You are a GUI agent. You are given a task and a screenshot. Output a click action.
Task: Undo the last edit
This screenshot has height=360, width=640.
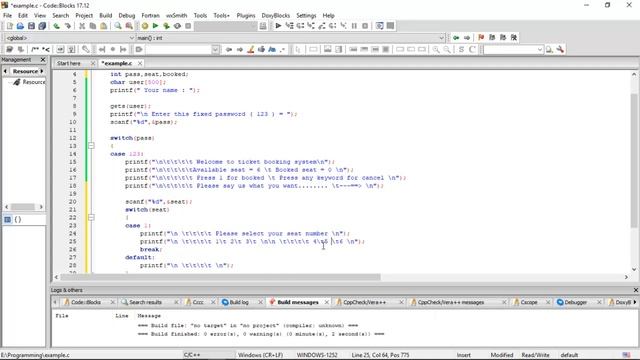[x=56, y=26]
